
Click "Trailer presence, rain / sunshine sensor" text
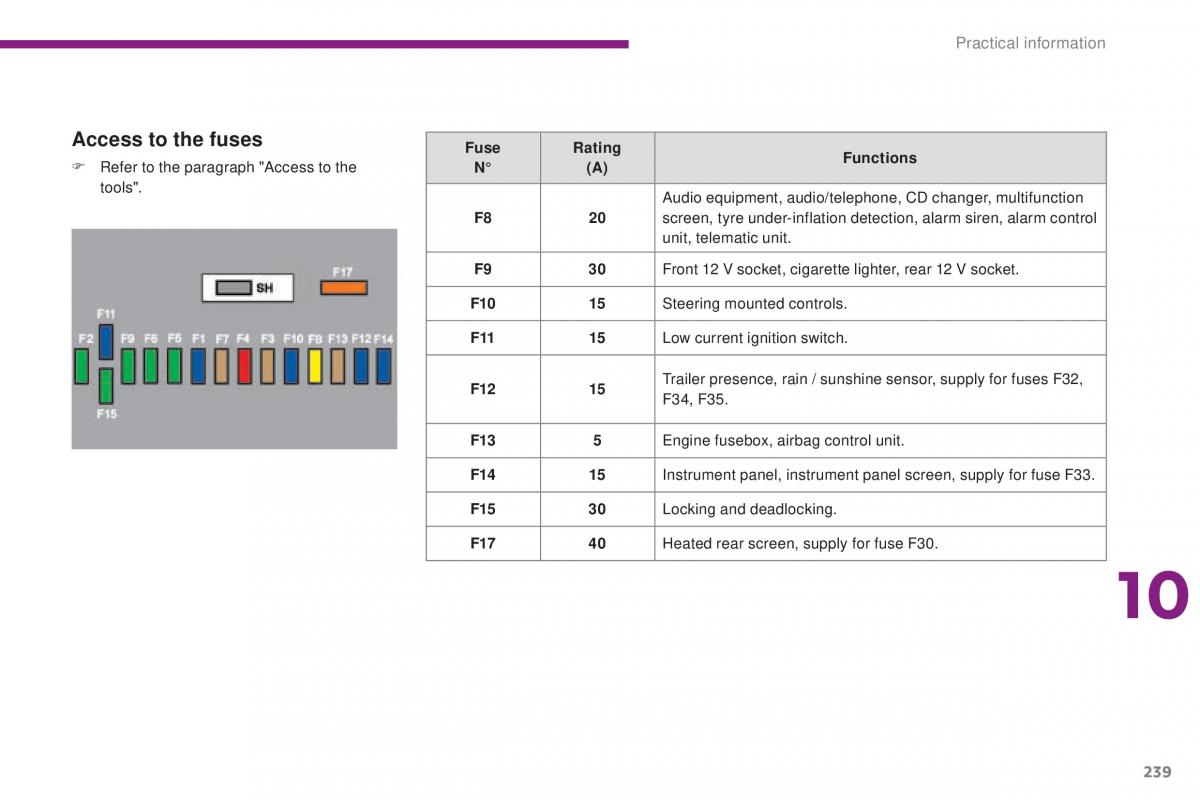(x=873, y=389)
